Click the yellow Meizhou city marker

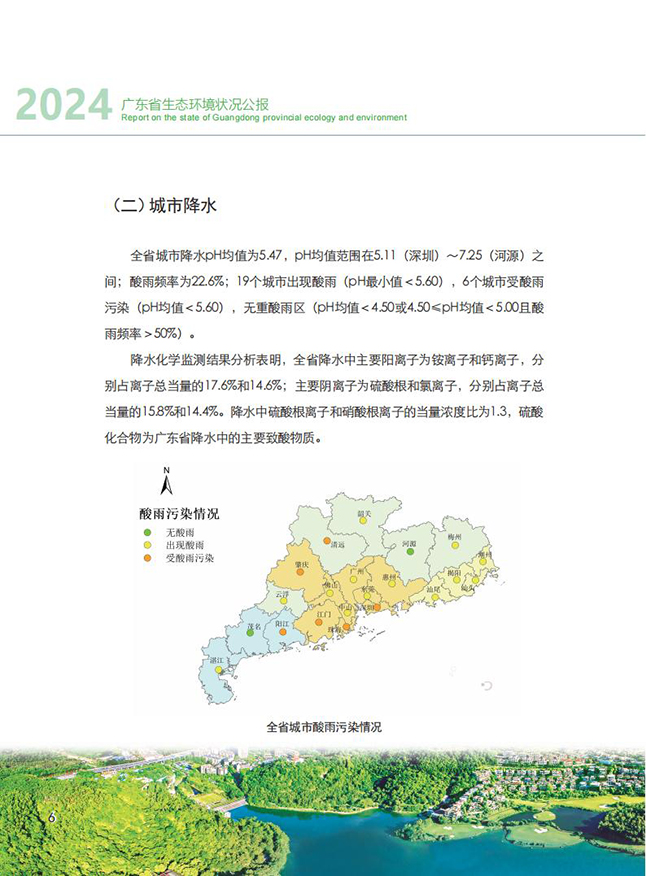coord(453,546)
